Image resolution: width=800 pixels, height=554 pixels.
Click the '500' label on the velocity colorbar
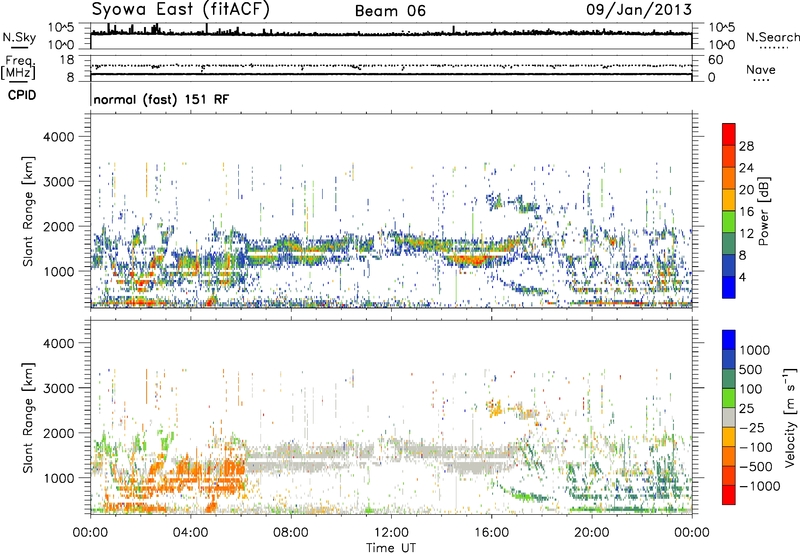tap(753, 369)
